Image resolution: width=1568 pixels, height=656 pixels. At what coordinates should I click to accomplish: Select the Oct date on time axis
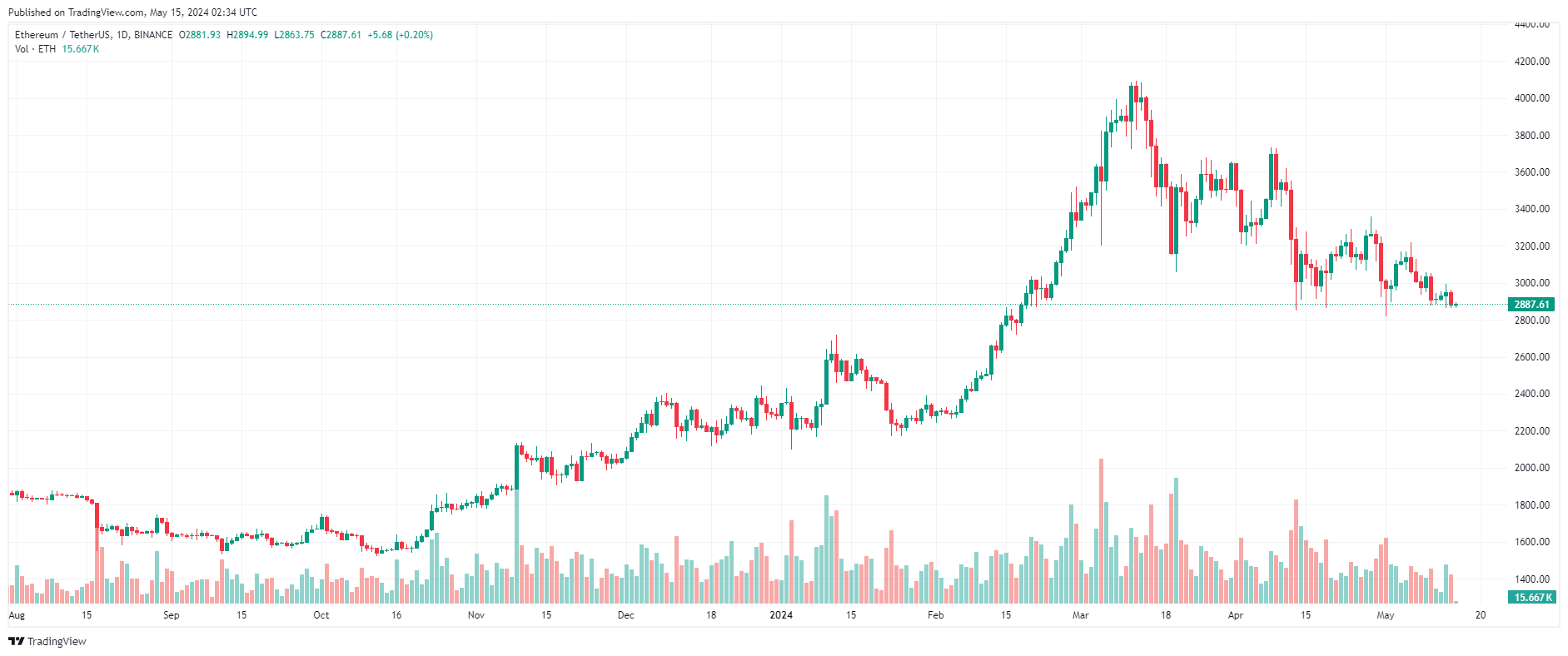[321, 615]
